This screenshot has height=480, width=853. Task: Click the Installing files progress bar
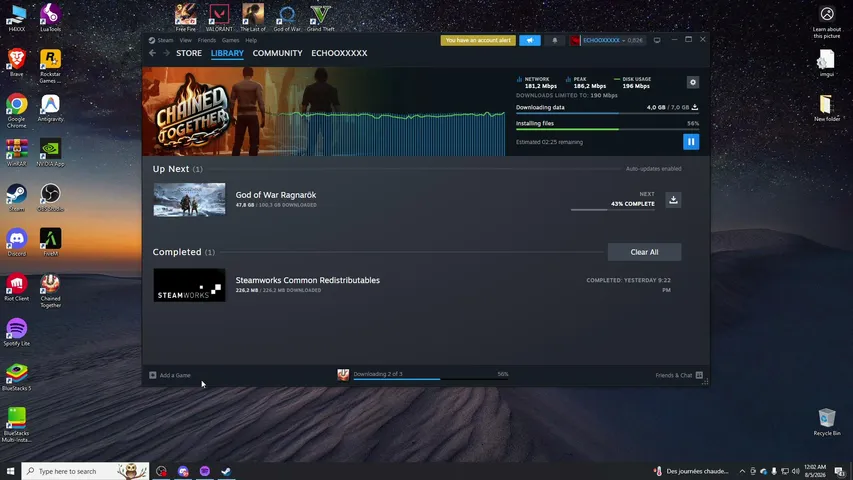(x=607, y=129)
